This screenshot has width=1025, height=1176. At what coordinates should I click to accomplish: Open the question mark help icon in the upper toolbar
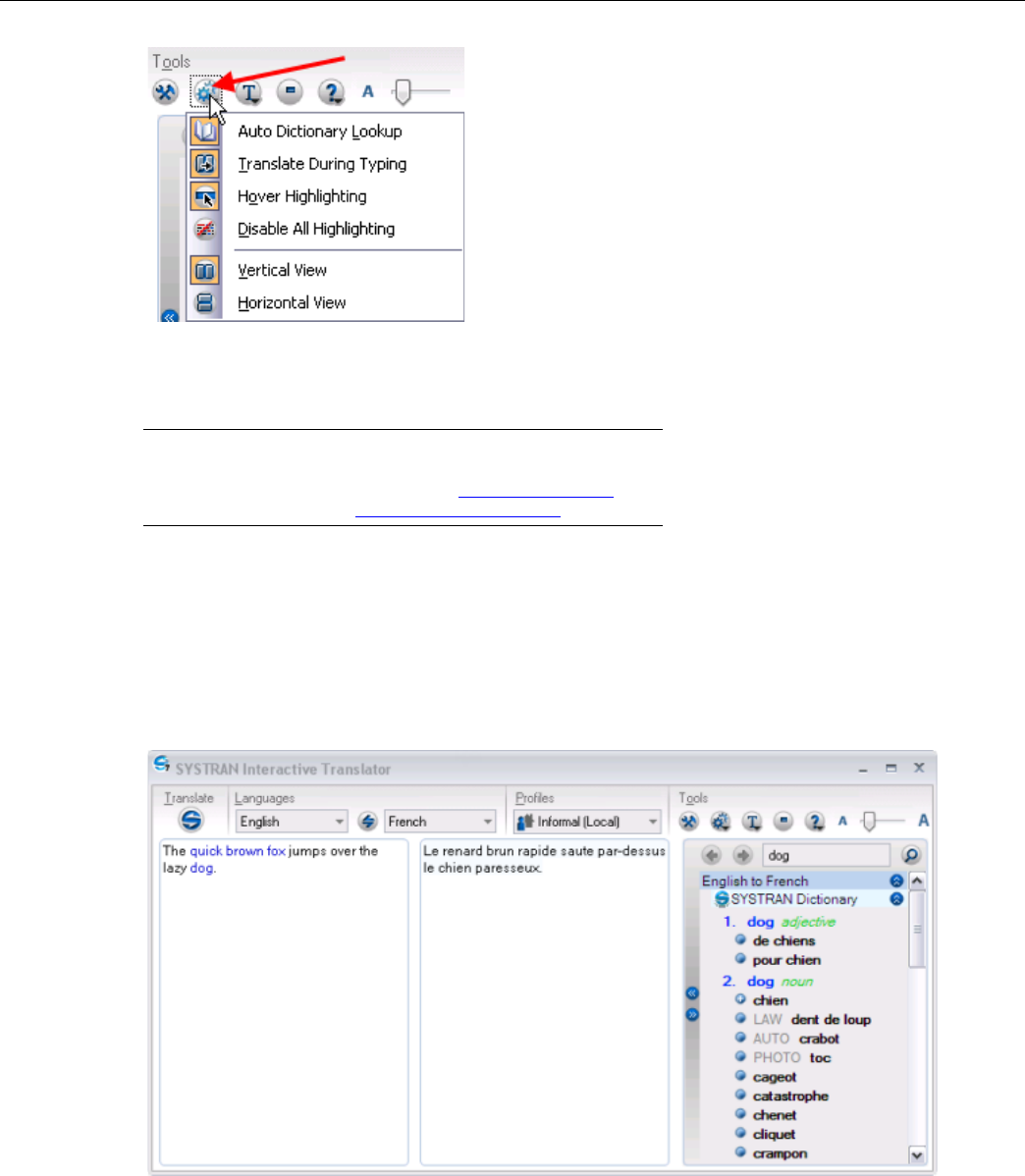coord(331,92)
